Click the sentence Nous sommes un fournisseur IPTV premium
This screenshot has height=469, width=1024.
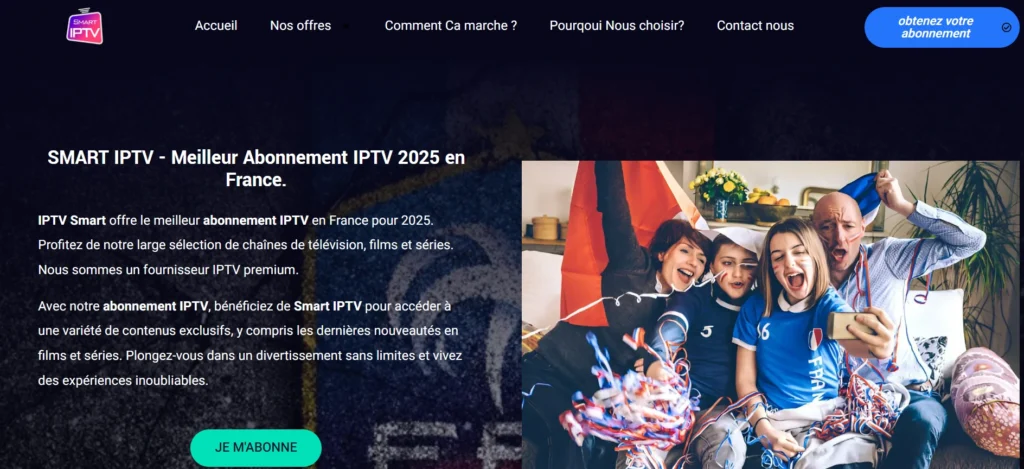pos(168,270)
